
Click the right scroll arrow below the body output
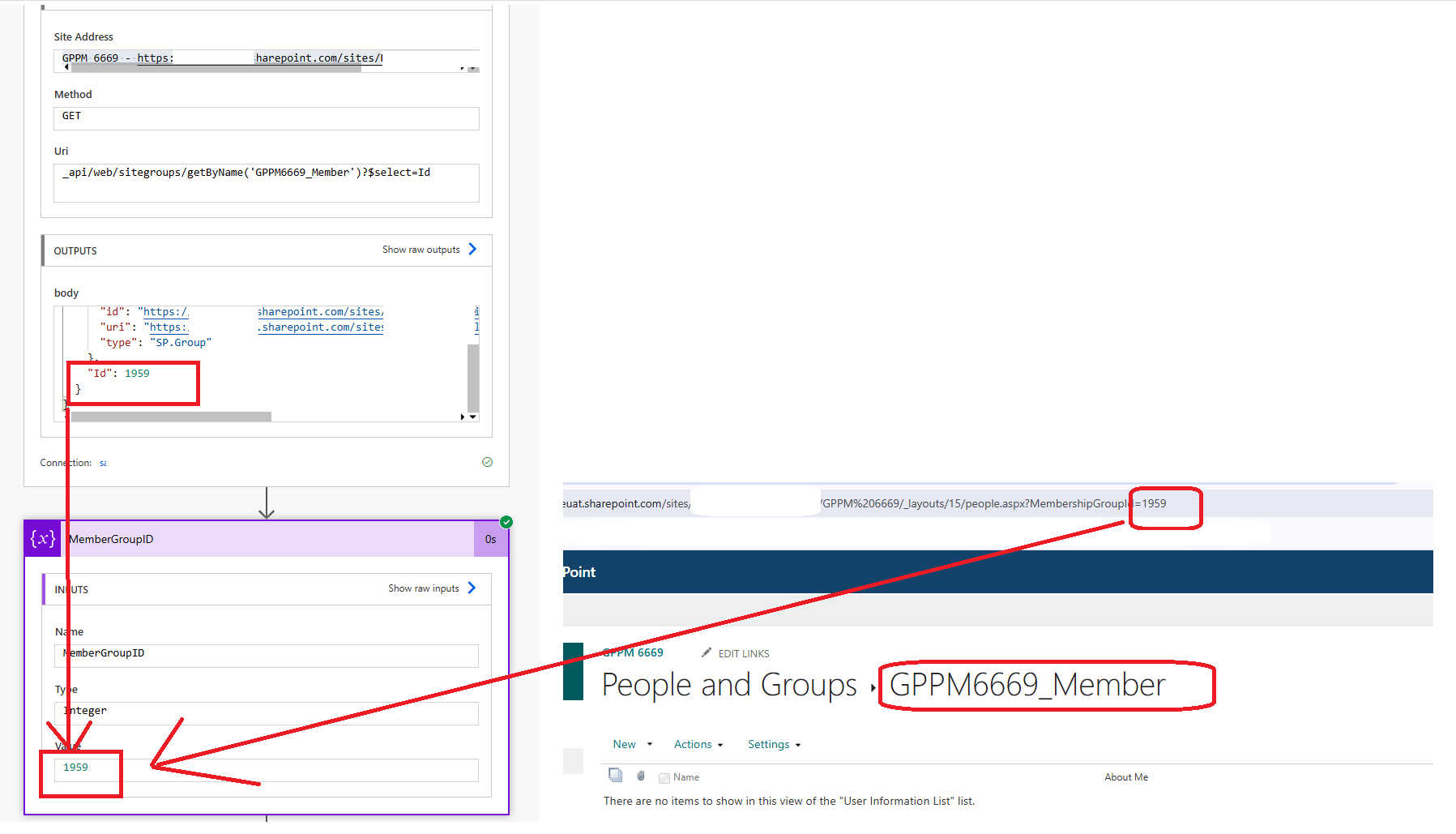click(462, 416)
